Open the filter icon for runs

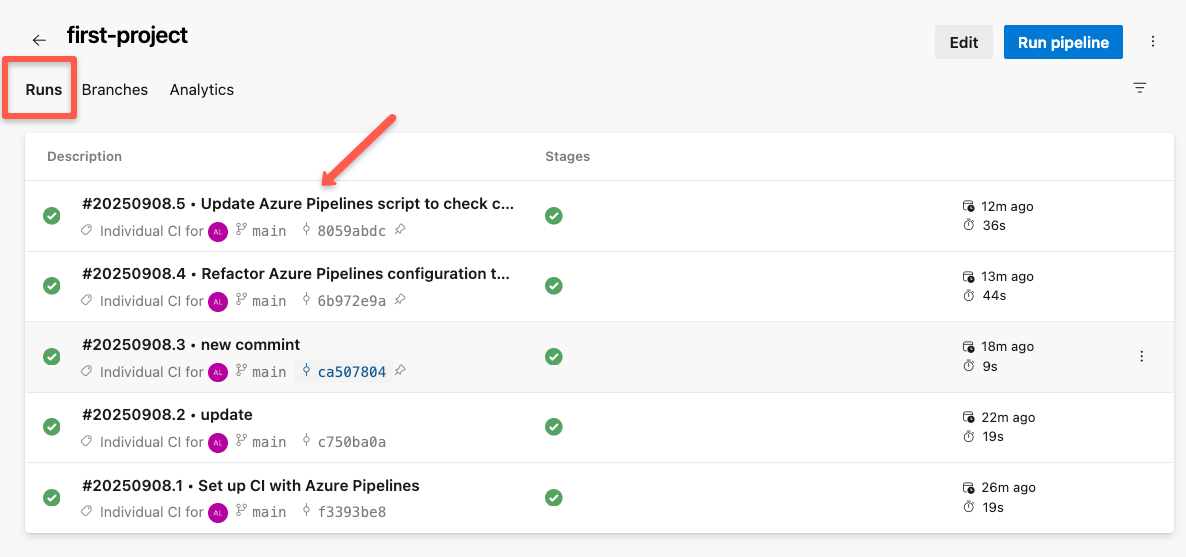click(x=1140, y=88)
